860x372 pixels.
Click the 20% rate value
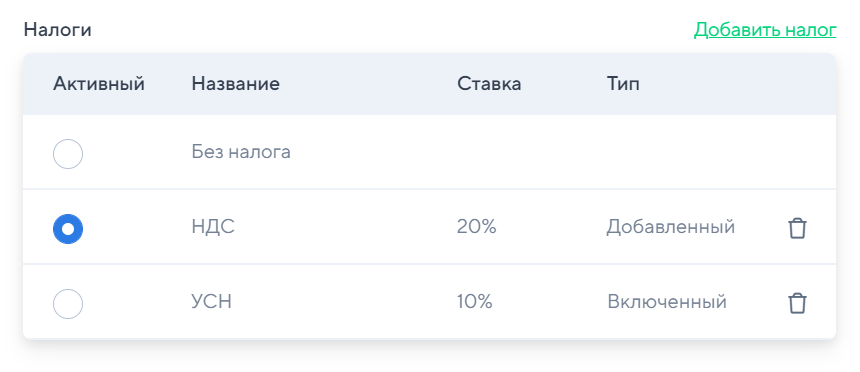pos(477,227)
